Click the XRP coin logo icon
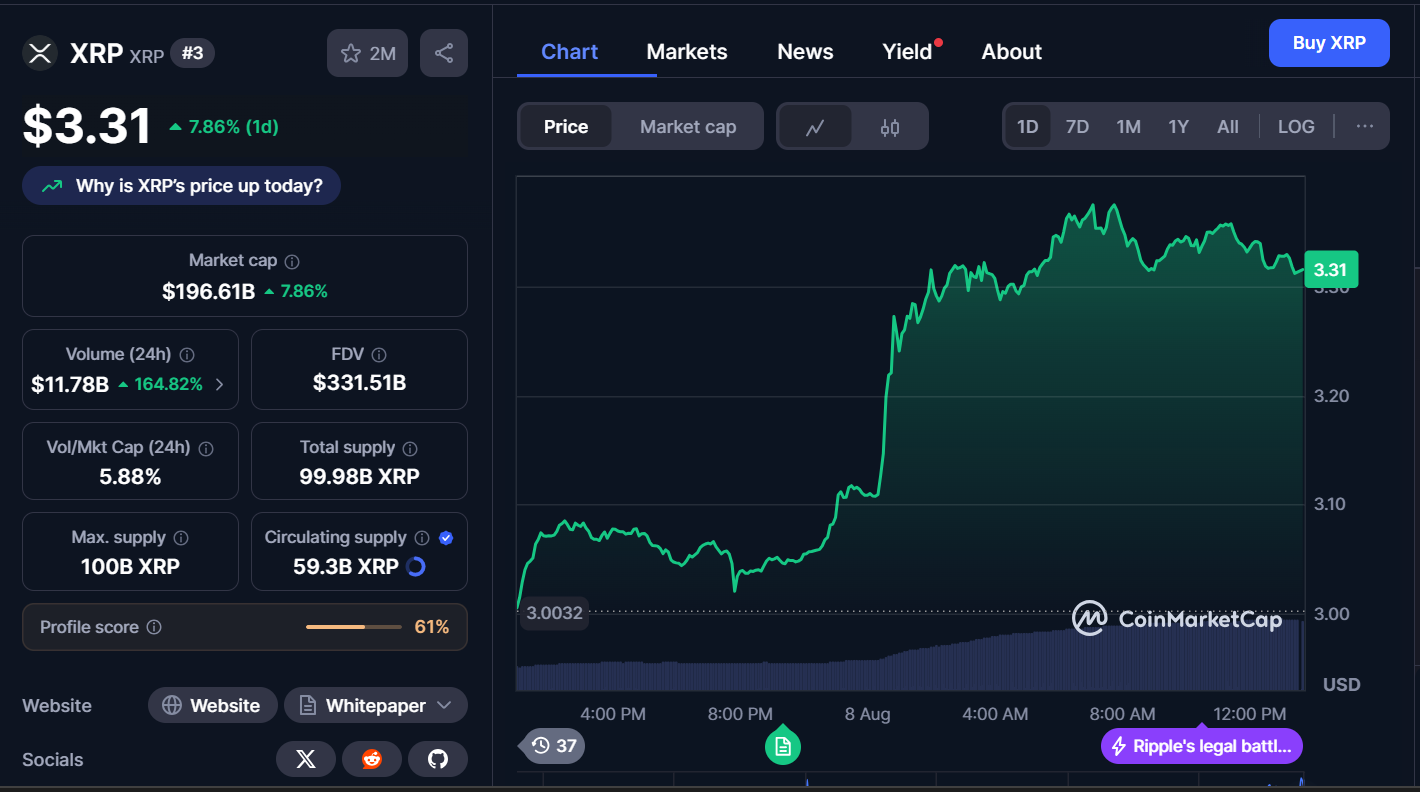 (40, 53)
